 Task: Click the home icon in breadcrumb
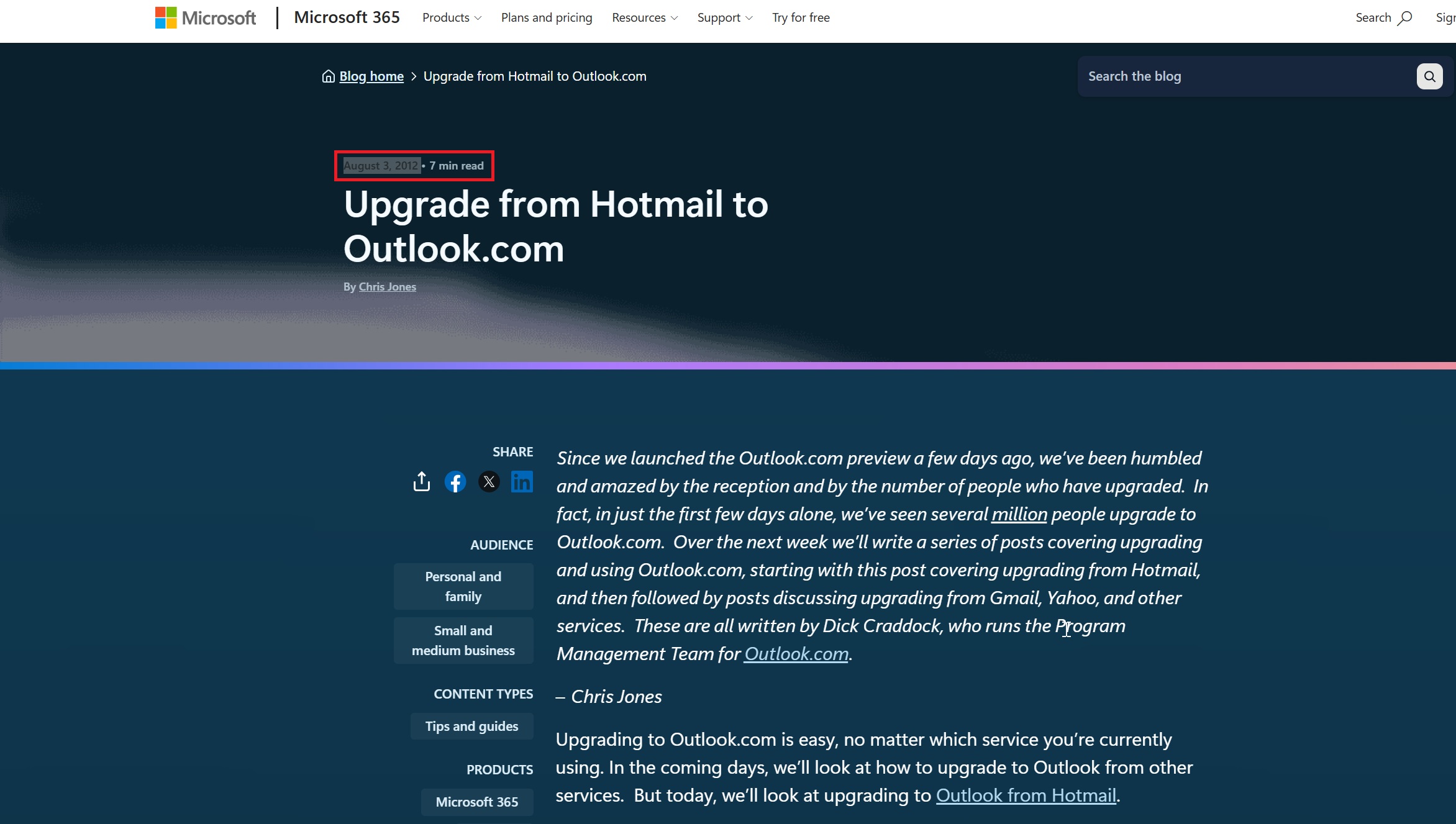click(328, 76)
